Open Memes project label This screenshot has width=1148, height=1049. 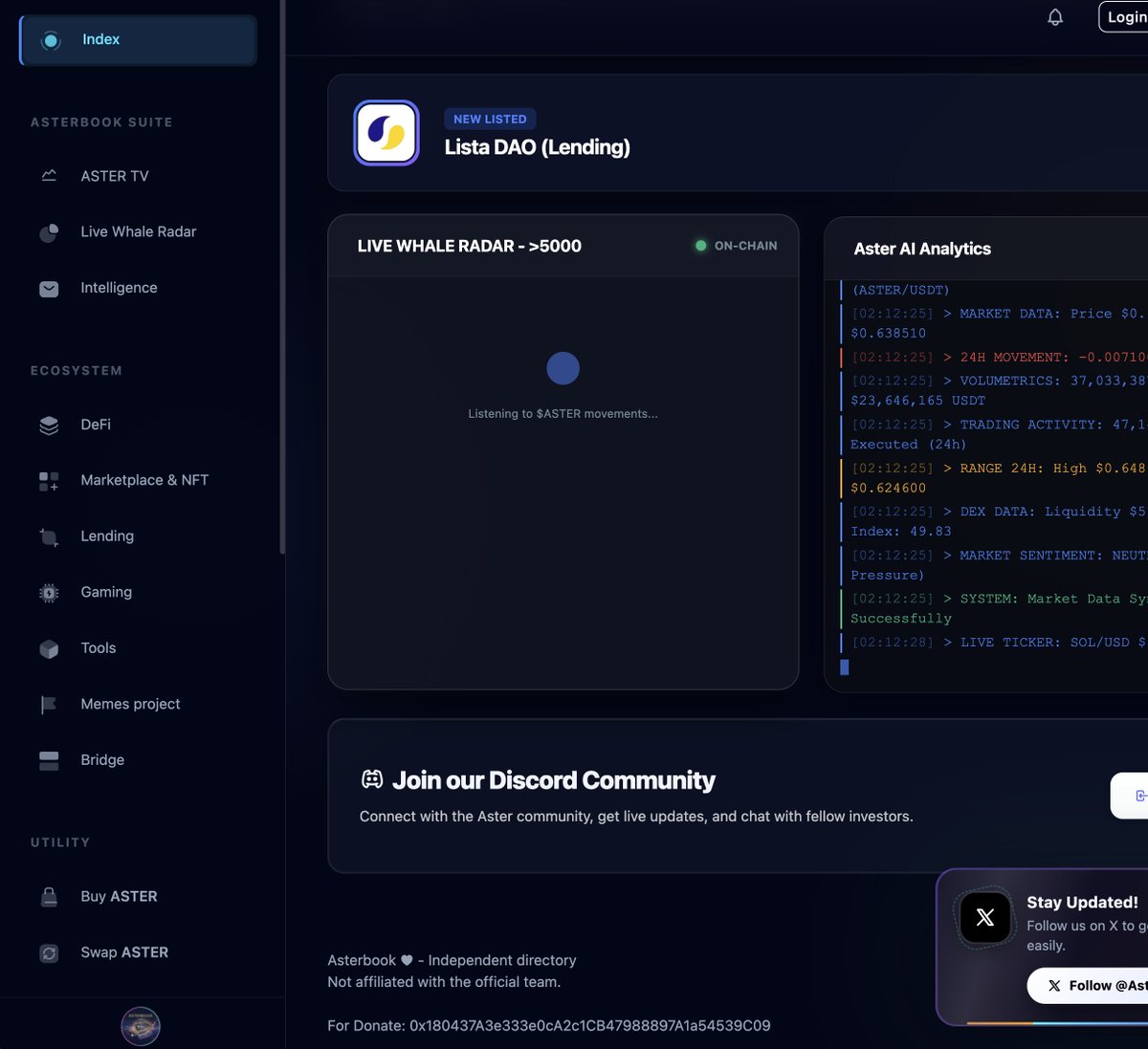[130, 704]
